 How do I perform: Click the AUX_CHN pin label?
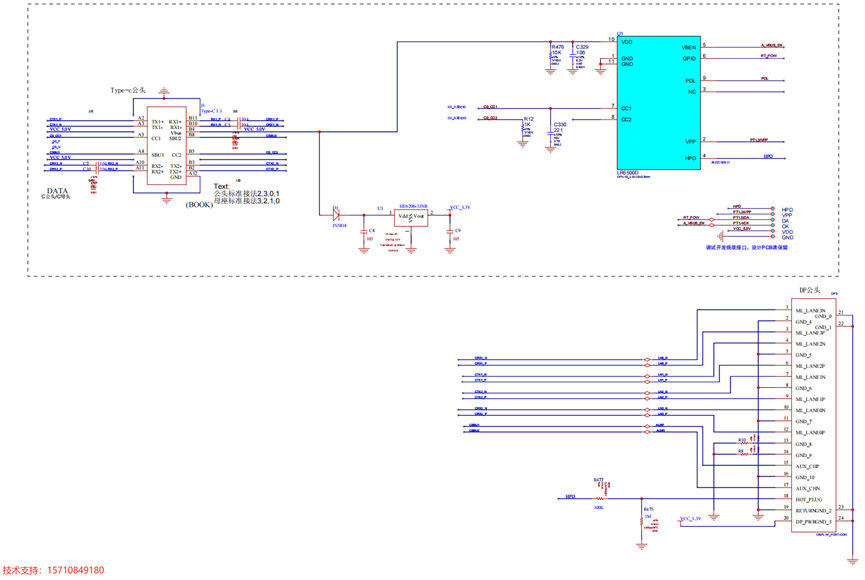808,488
